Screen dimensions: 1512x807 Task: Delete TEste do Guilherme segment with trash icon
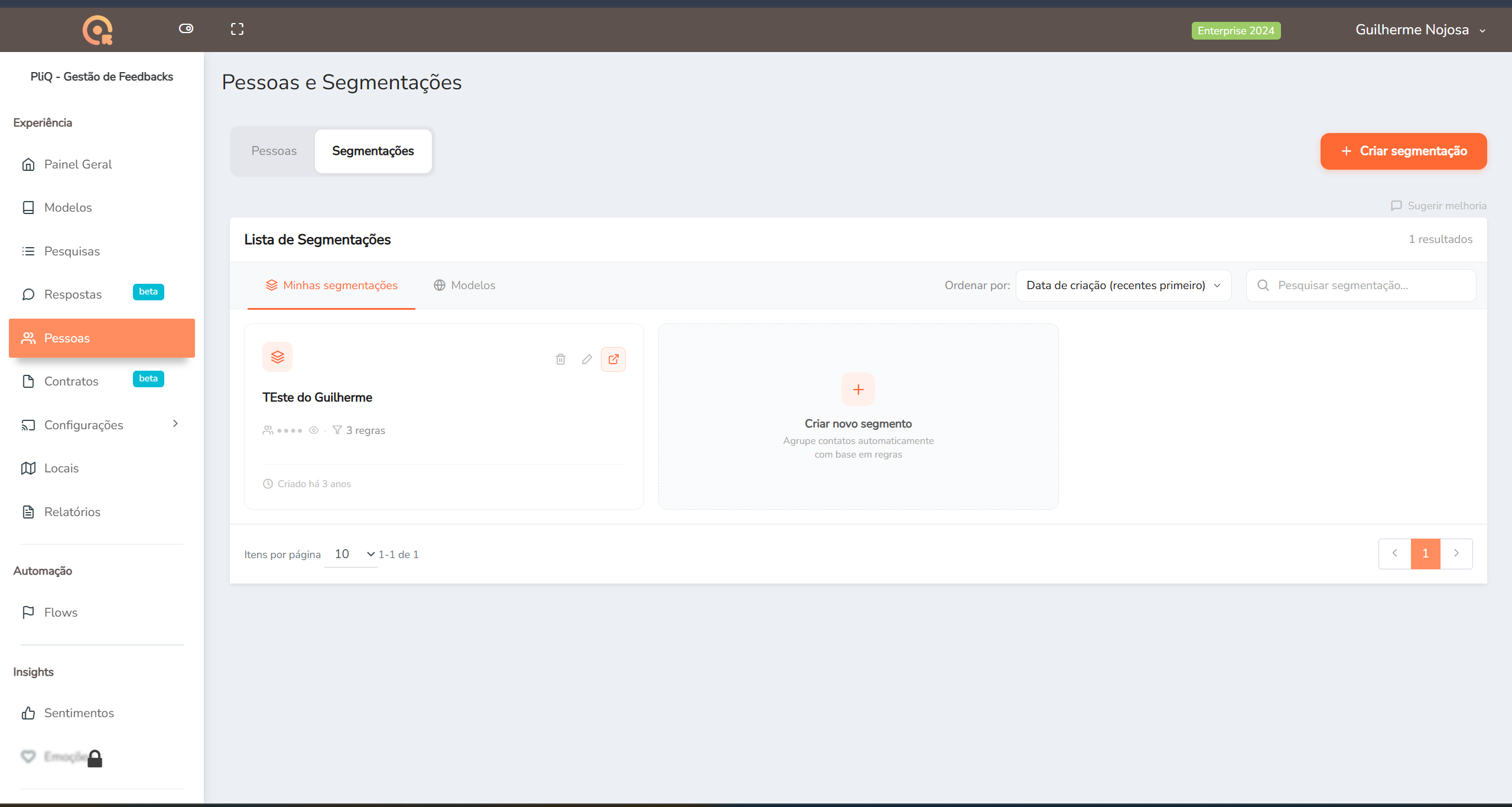point(561,359)
